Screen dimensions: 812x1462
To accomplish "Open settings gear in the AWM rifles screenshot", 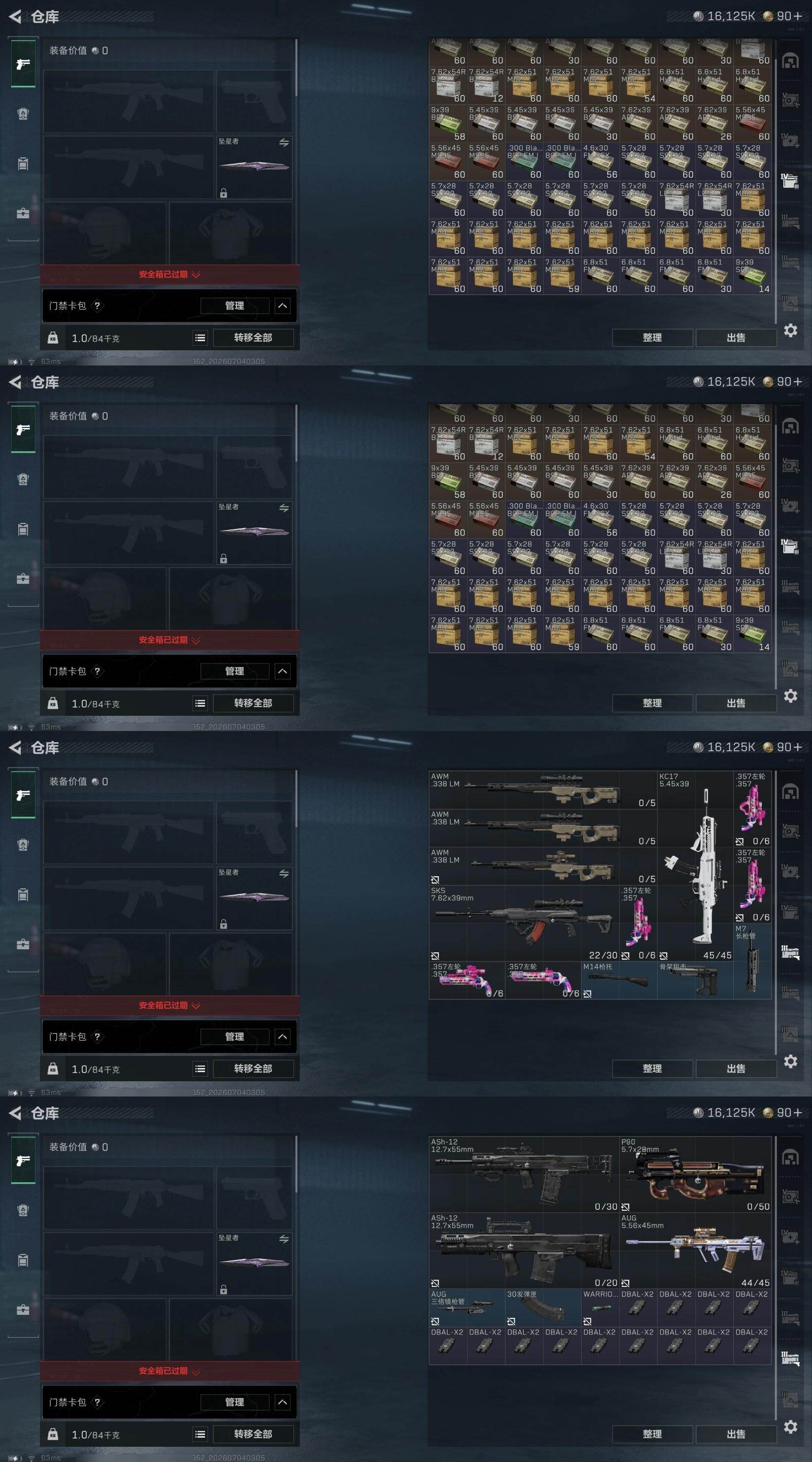I will pos(791,1061).
